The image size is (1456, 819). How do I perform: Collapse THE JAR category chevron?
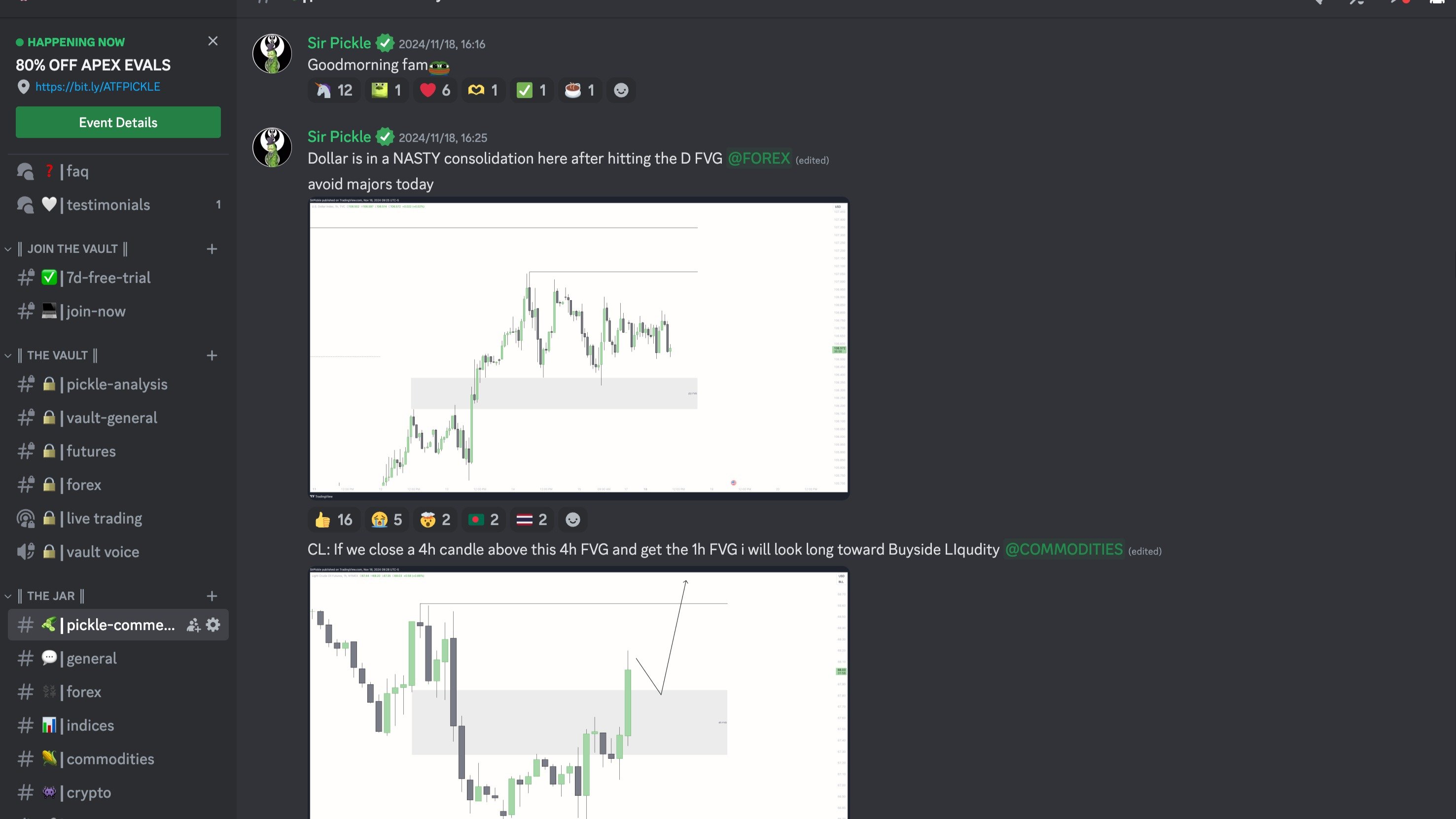pos(8,596)
